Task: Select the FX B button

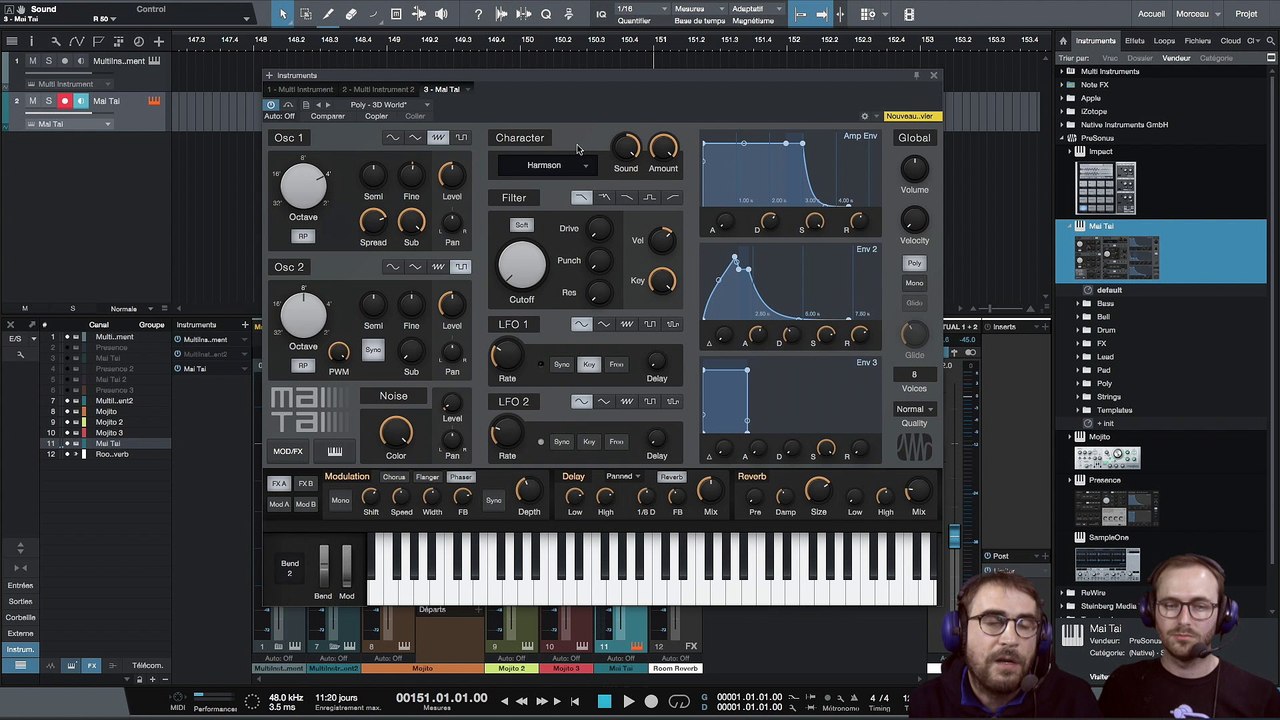Action: point(306,484)
